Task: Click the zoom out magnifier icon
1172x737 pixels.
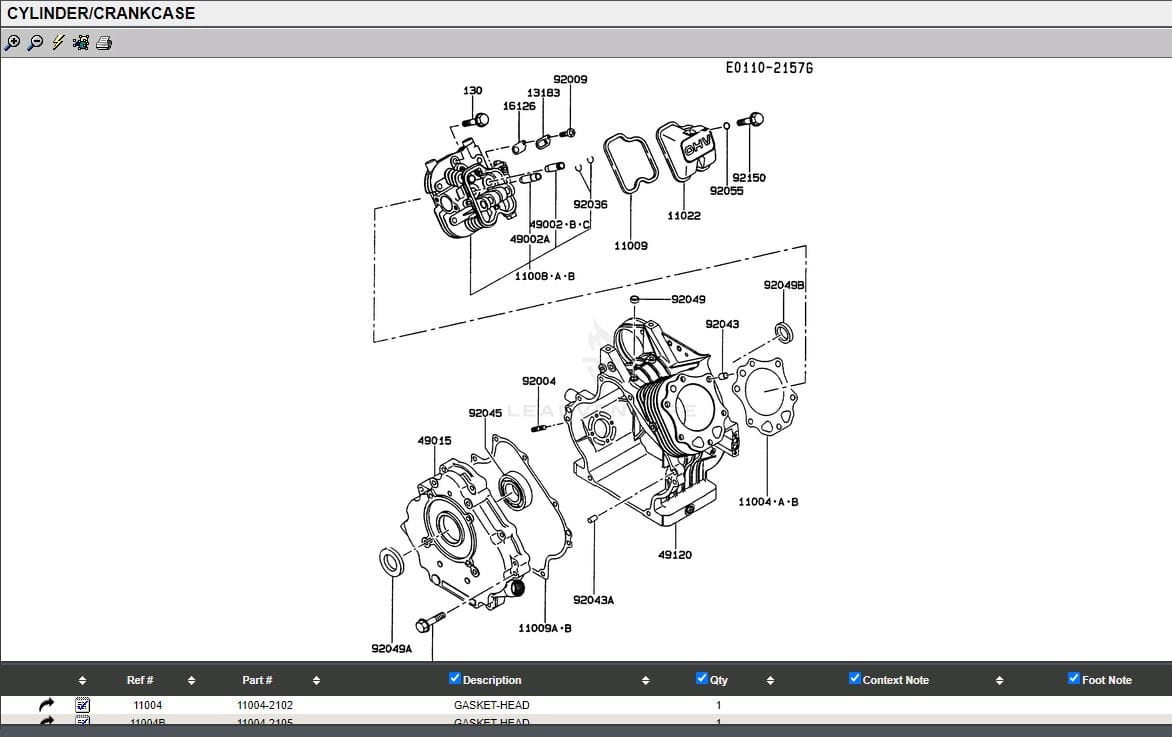Action: coord(35,42)
